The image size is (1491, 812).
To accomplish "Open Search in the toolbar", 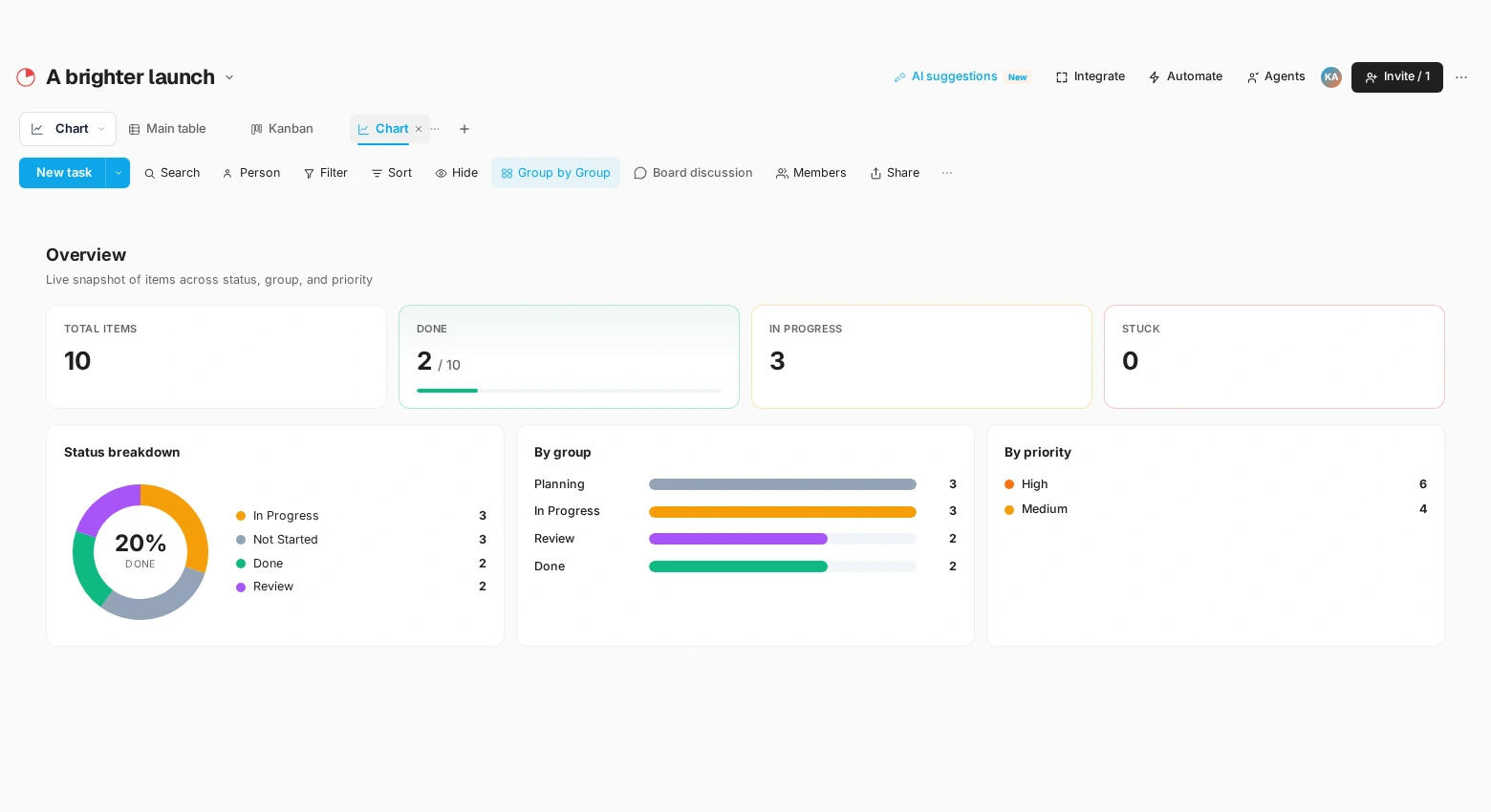I will pyautogui.click(x=172, y=173).
